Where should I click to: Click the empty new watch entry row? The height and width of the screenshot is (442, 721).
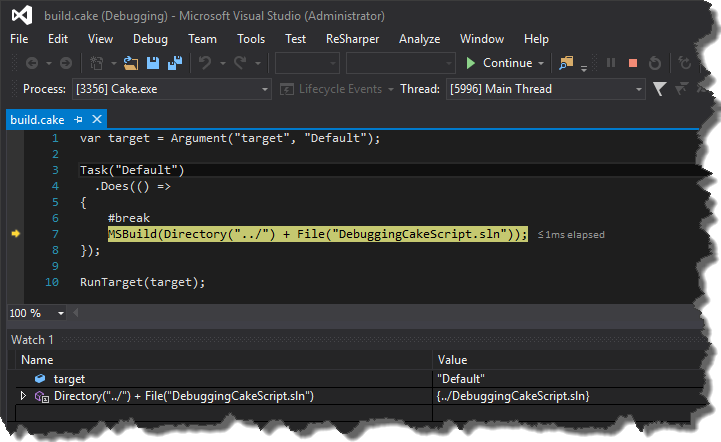pos(223,413)
